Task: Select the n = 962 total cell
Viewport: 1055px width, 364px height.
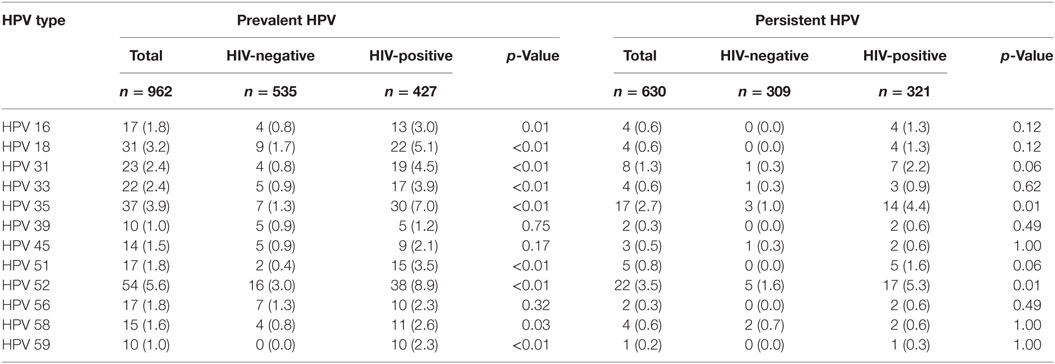Action: point(146,92)
